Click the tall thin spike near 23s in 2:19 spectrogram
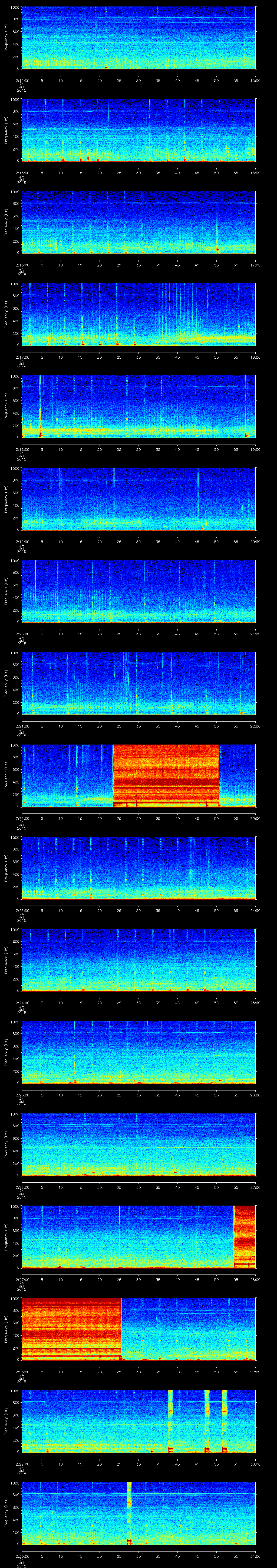Screen dimensions: 277x1568 (x=114, y=493)
